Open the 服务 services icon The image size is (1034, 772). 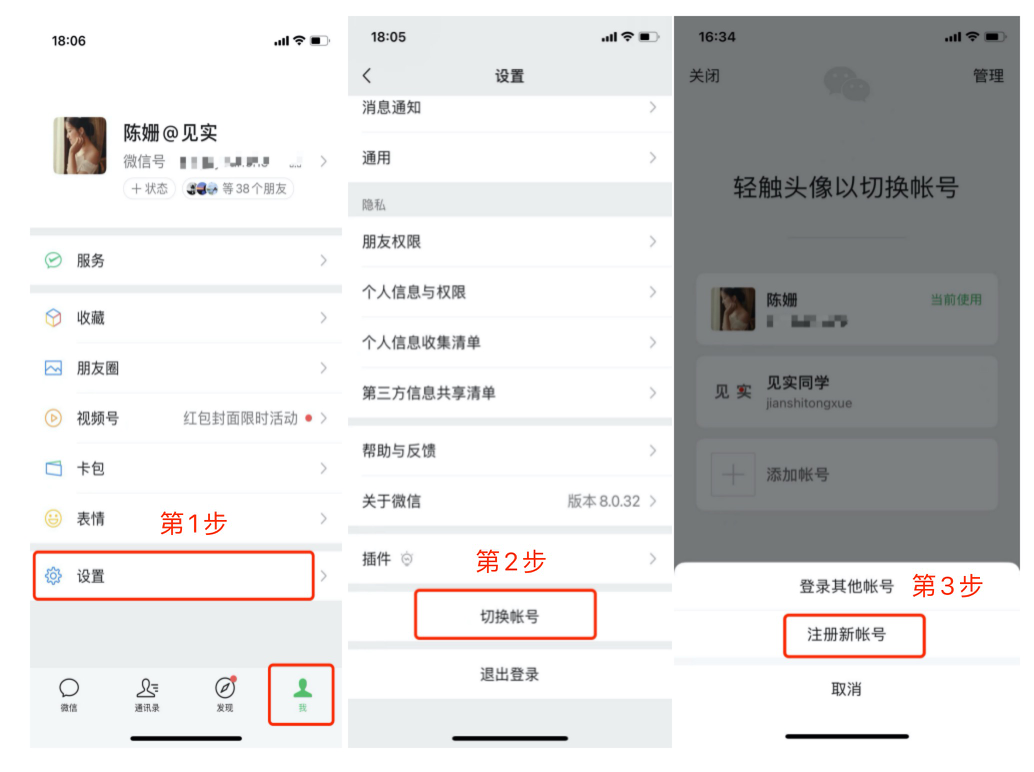coord(53,260)
